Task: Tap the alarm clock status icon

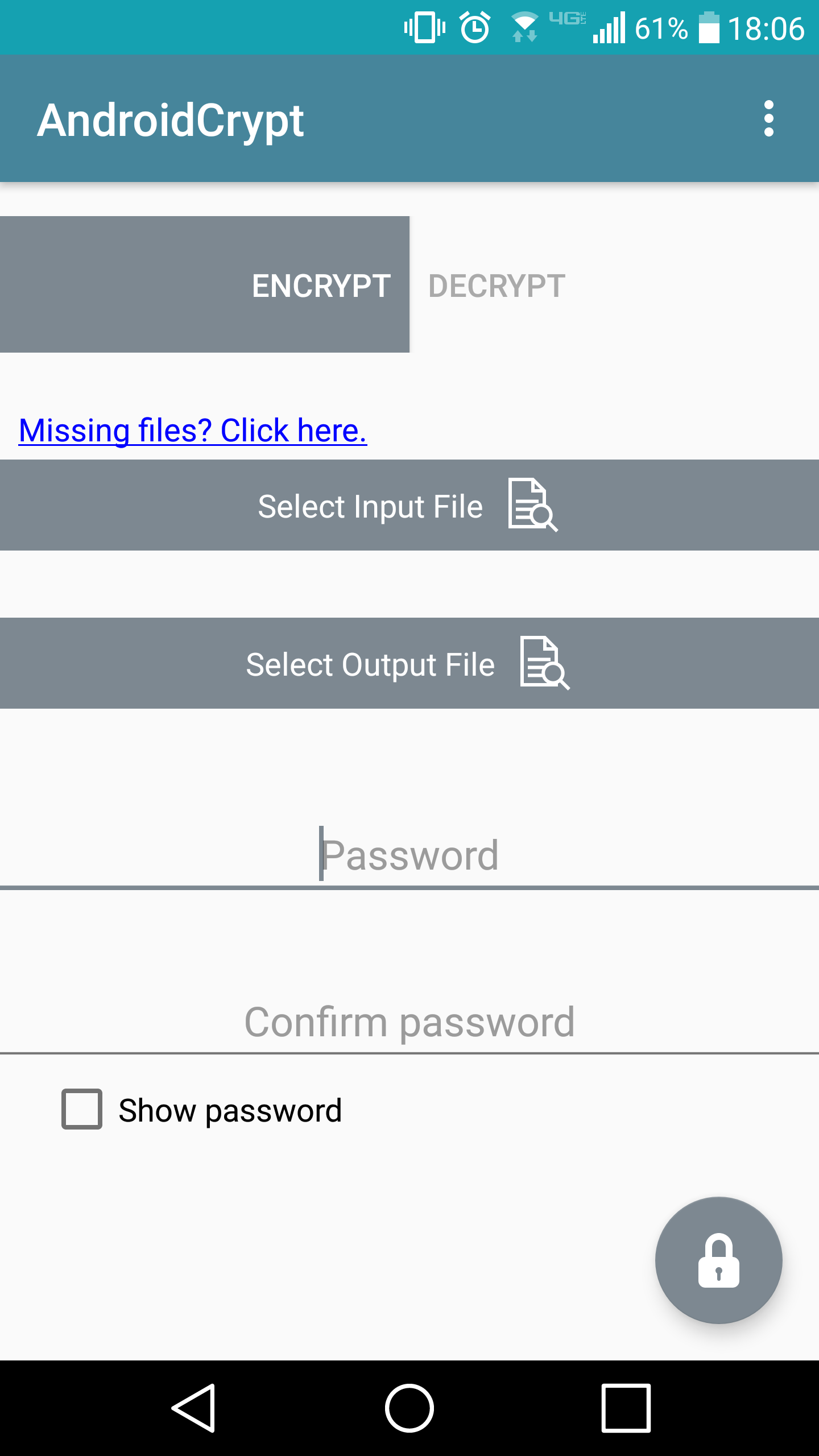Action: [x=475, y=27]
